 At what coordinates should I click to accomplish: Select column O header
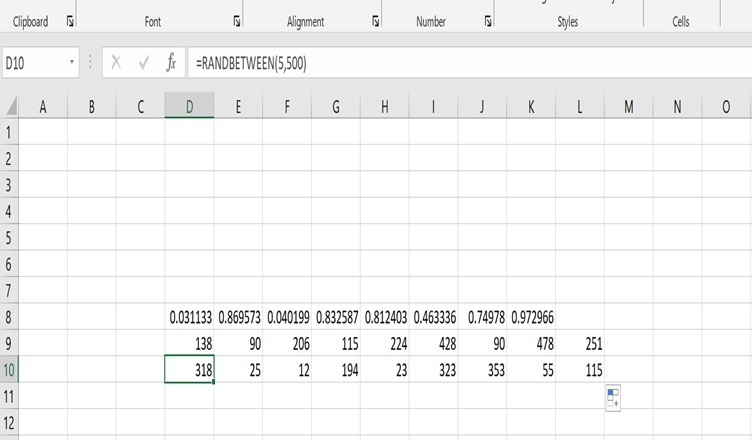[726, 107]
